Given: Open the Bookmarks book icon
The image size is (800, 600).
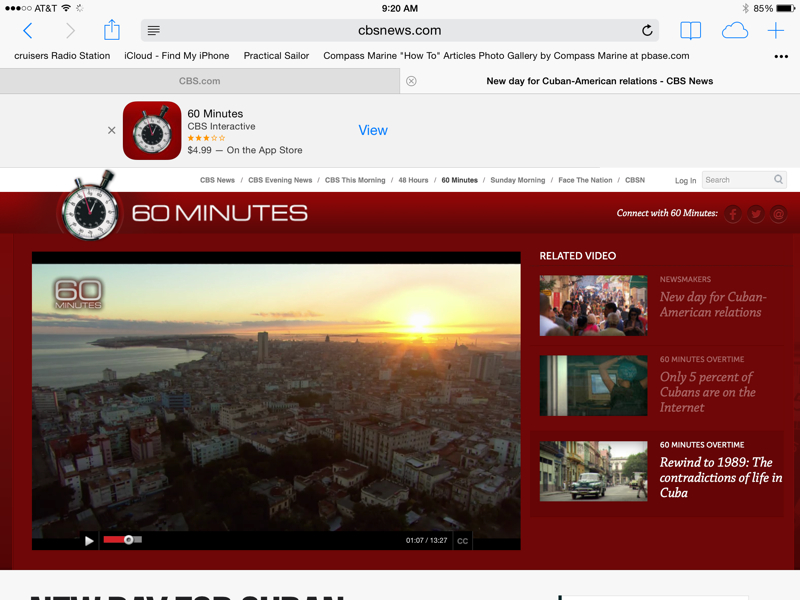Looking at the screenshot, I should (x=690, y=31).
